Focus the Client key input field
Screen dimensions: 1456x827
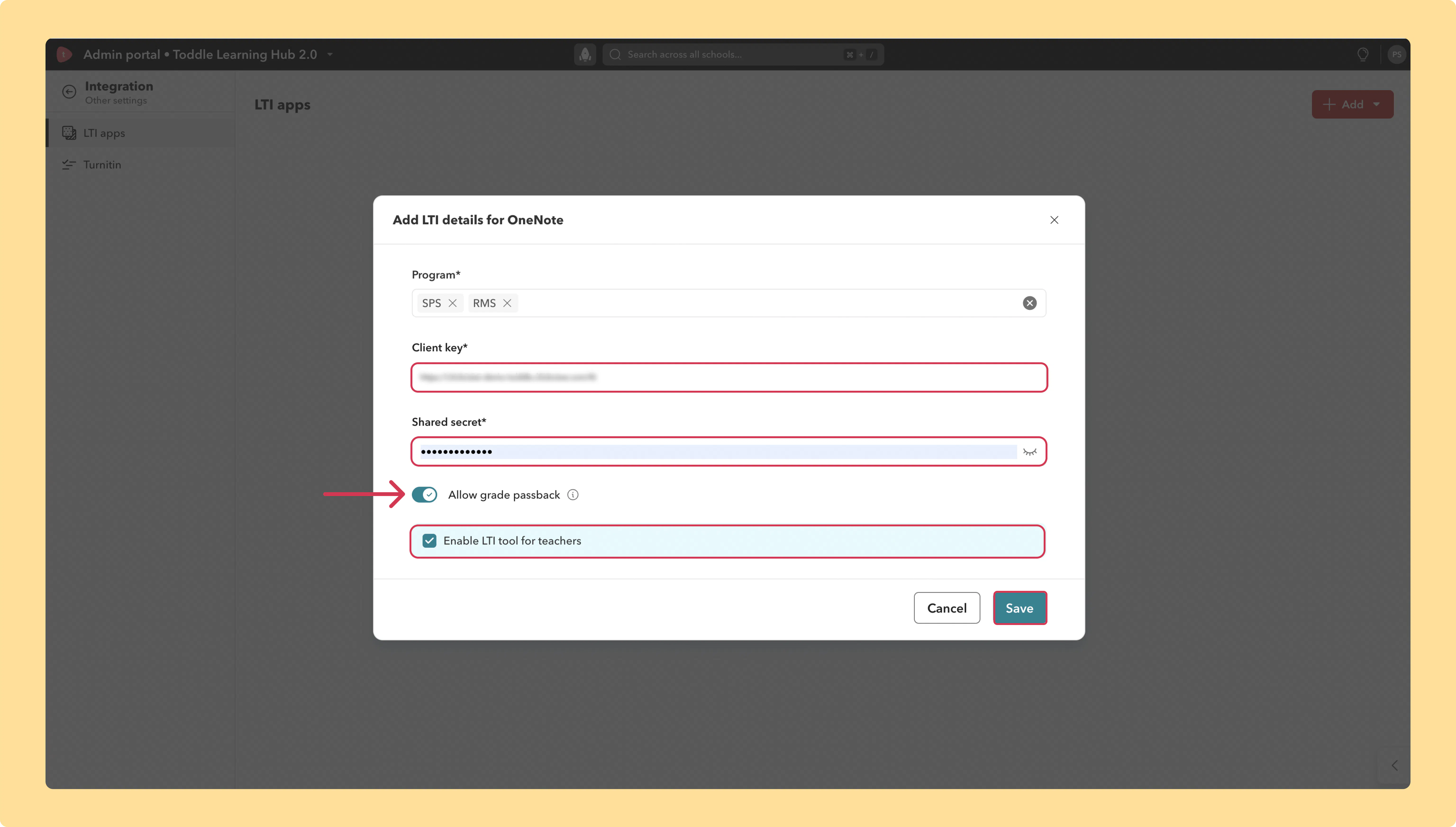tap(729, 378)
